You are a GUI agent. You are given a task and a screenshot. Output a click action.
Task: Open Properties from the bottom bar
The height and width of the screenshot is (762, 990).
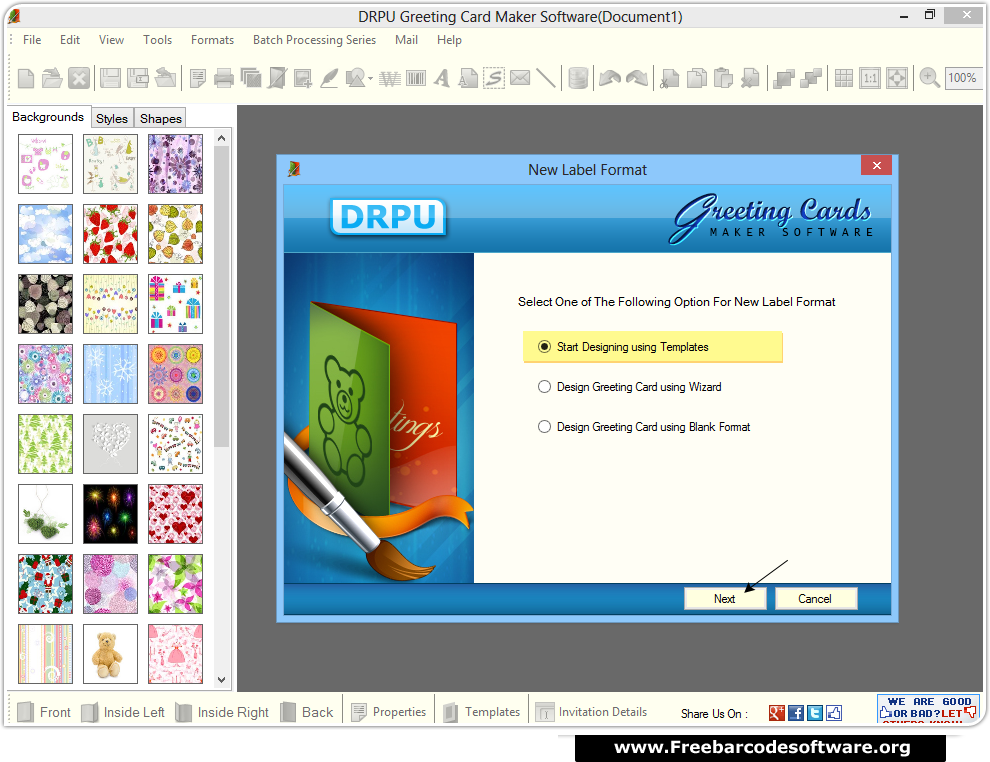[389, 712]
